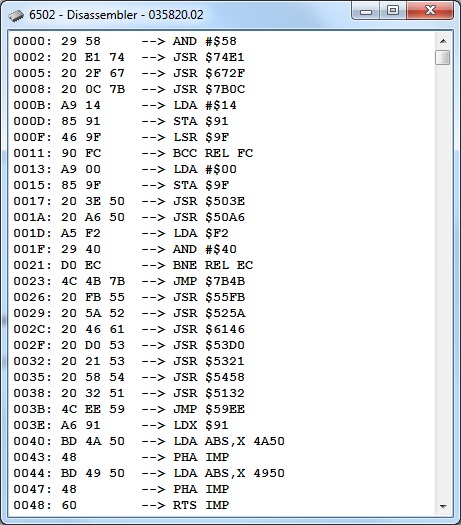Click empty scrollbar track below thumb
The image size is (461, 525).
tap(443, 281)
